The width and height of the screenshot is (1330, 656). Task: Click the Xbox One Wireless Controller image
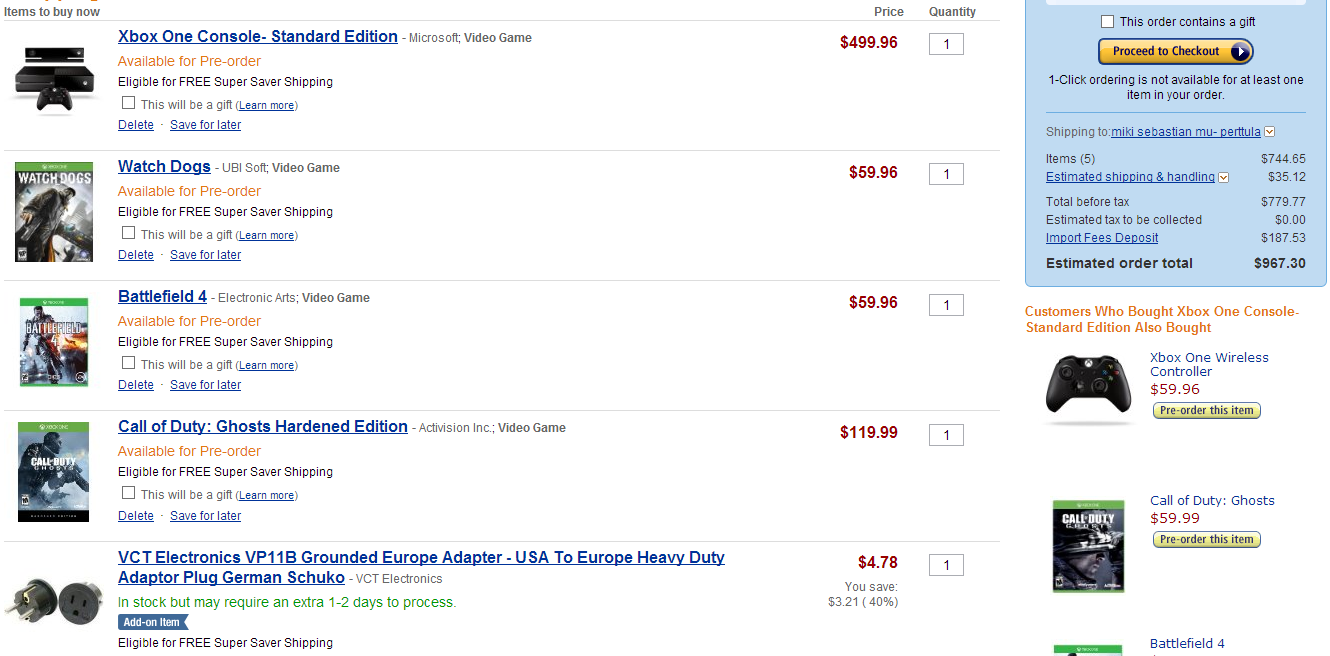(1089, 386)
